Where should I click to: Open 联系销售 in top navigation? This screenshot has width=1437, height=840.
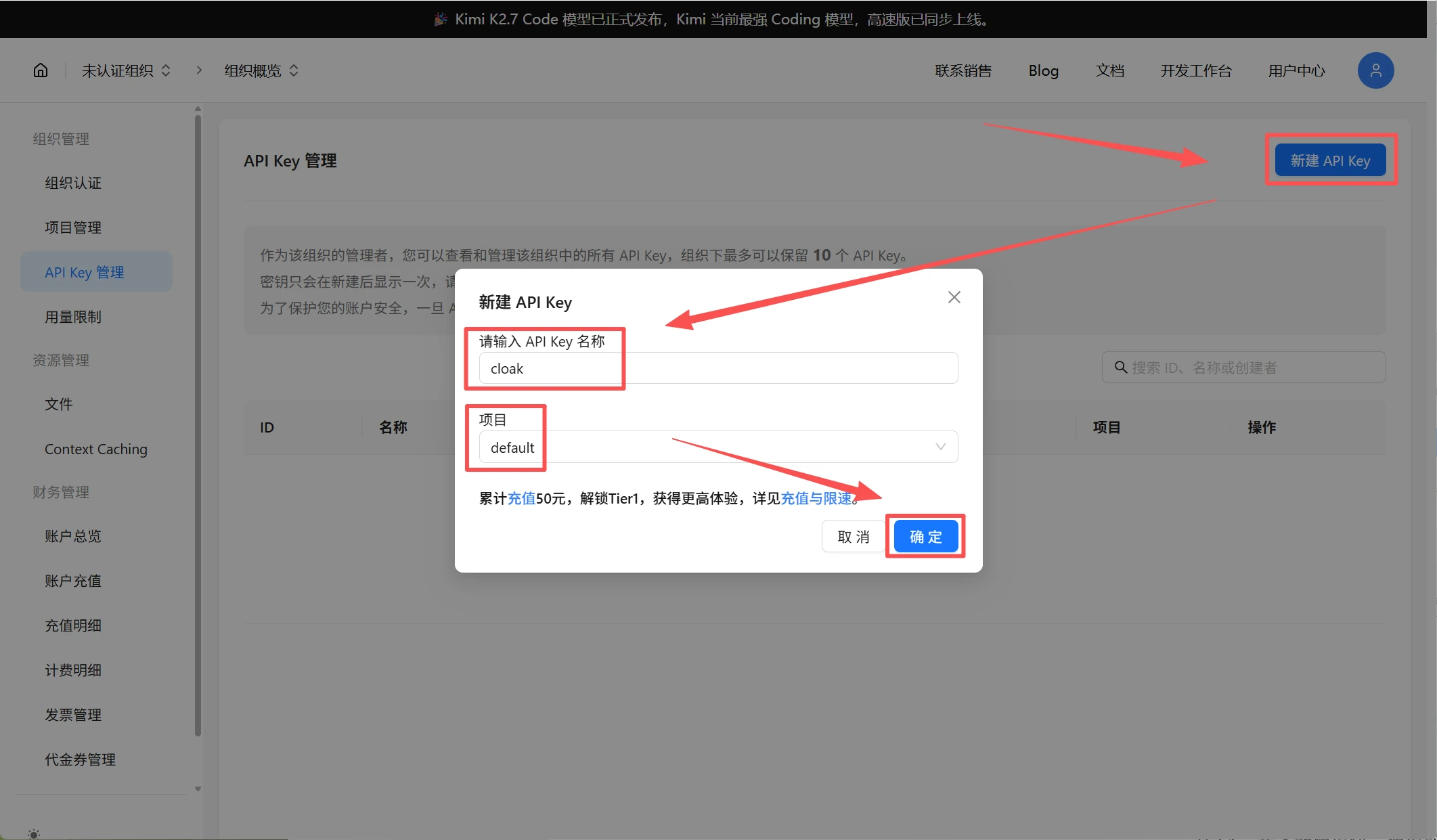coord(963,70)
